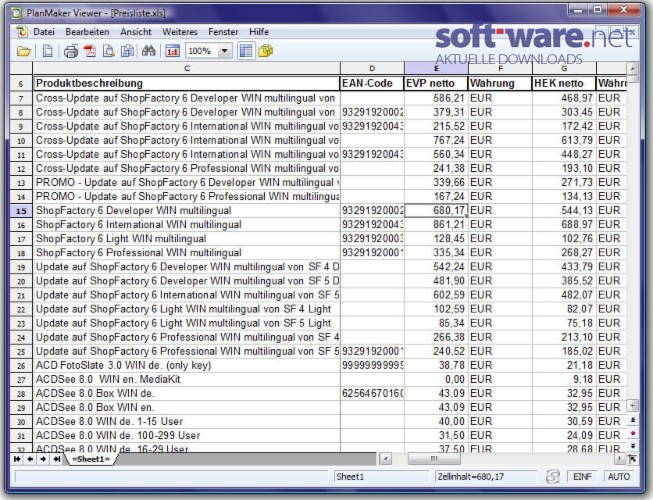Click vertical scrollbar down arrow
This screenshot has height=500, width=653.
coord(632,405)
